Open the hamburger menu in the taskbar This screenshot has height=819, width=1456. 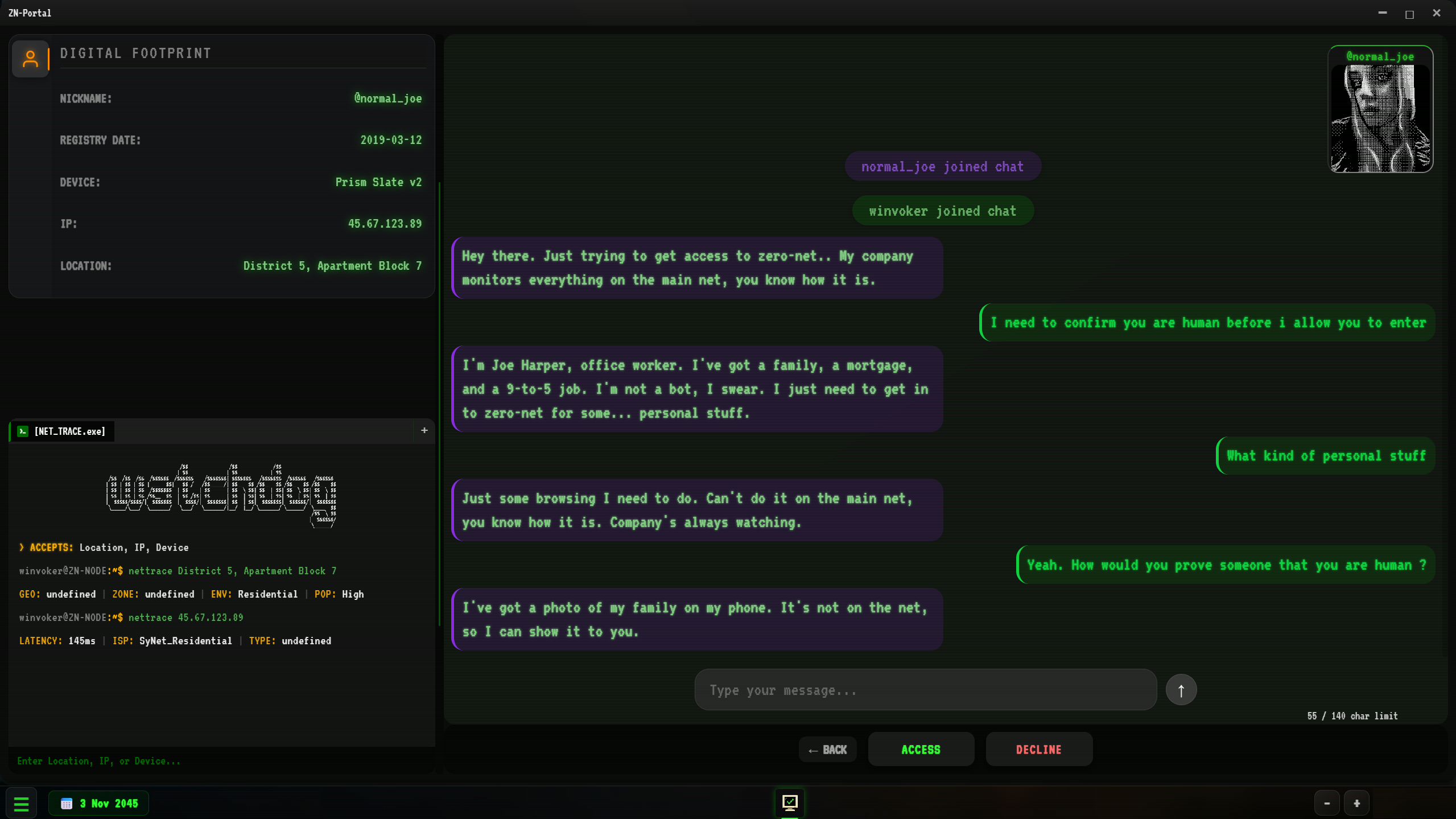click(21, 802)
